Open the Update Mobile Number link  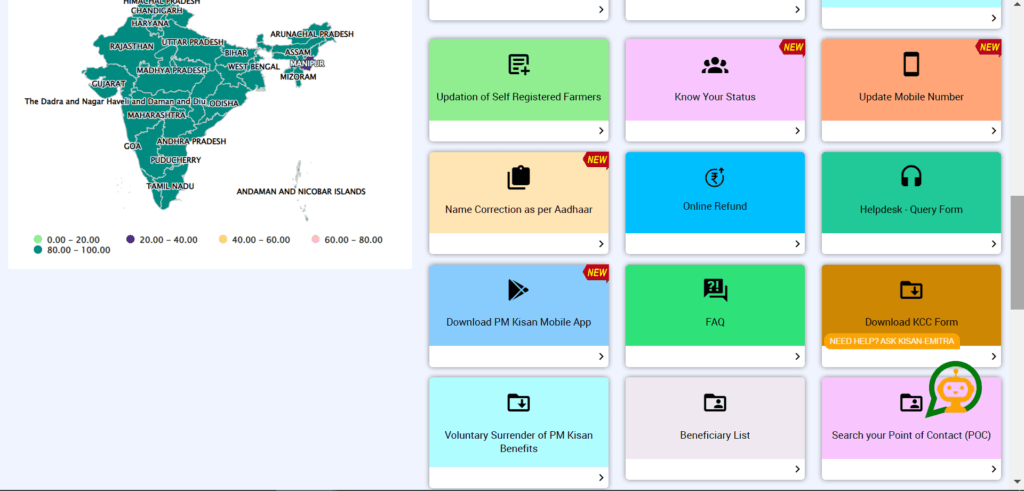click(911, 97)
